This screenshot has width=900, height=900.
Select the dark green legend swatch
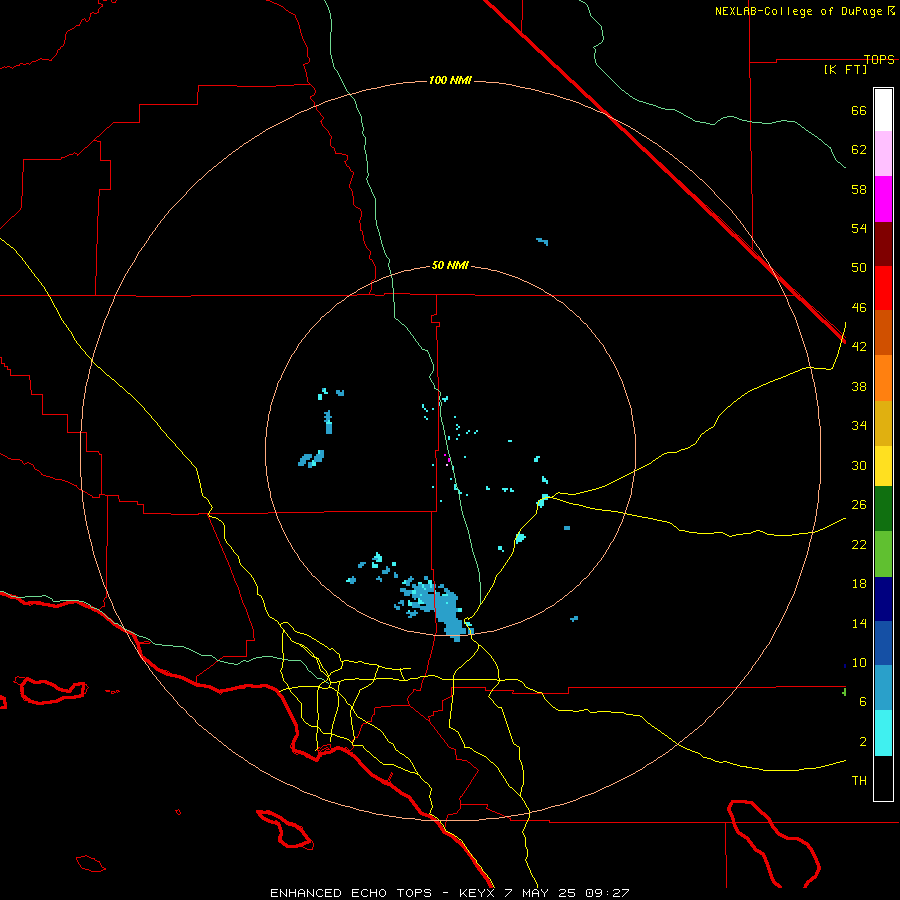pyautogui.click(x=883, y=509)
